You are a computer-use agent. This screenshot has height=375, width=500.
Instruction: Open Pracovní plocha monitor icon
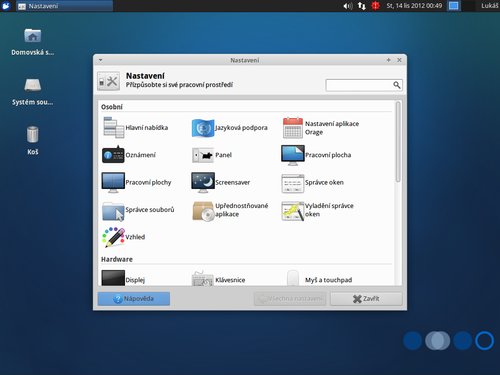point(293,155)
